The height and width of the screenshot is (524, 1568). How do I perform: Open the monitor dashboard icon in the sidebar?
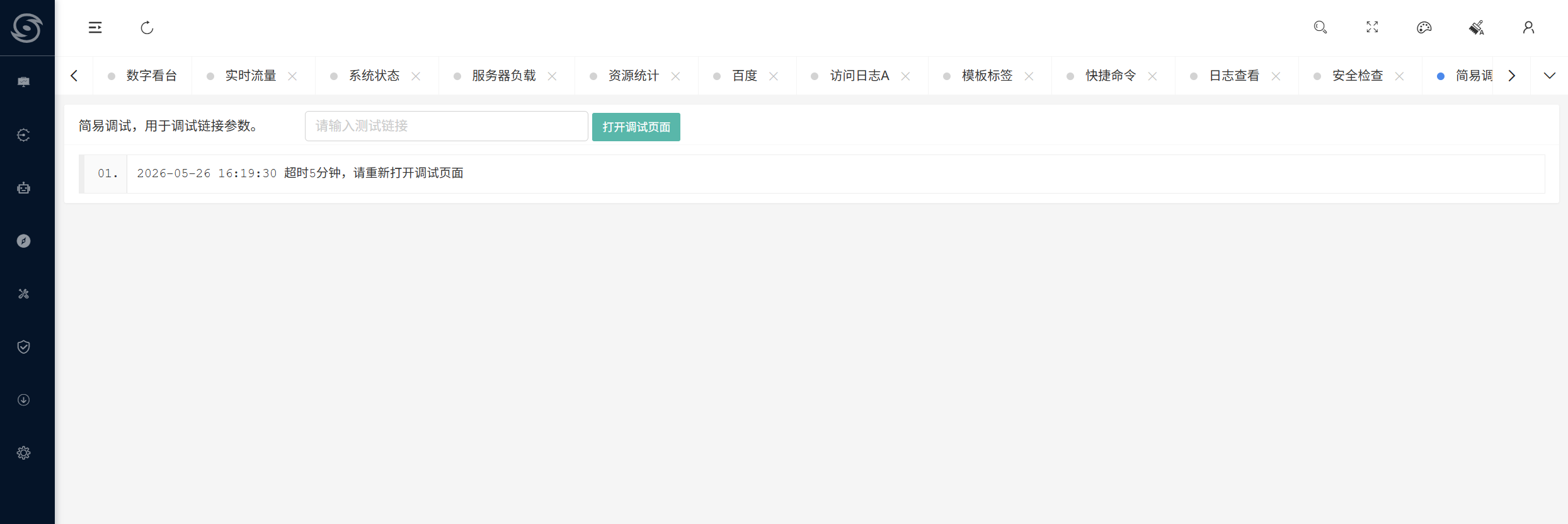[24, 82]
